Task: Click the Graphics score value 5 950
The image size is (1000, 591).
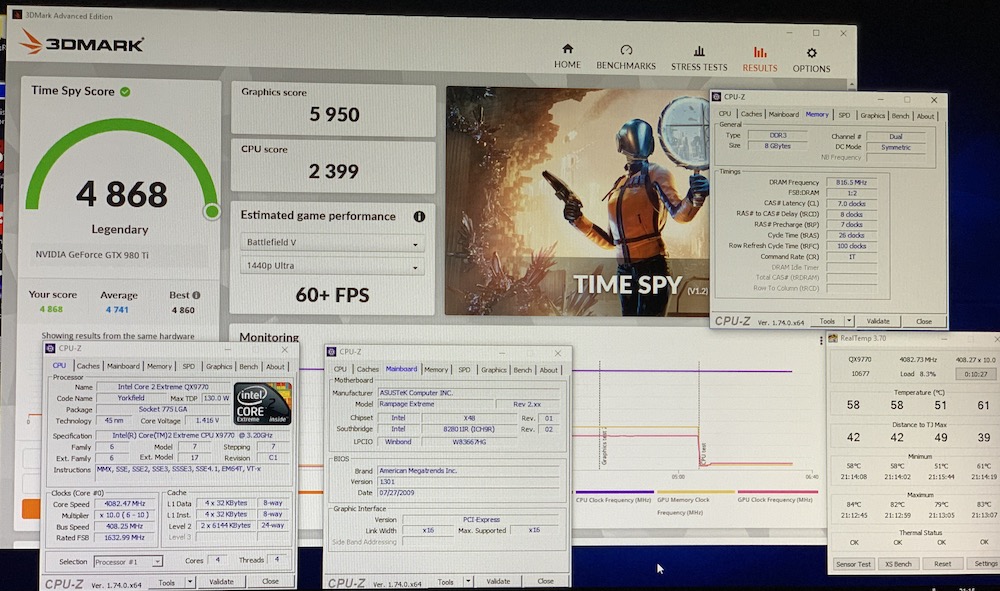Action: (x=334, y=115)
